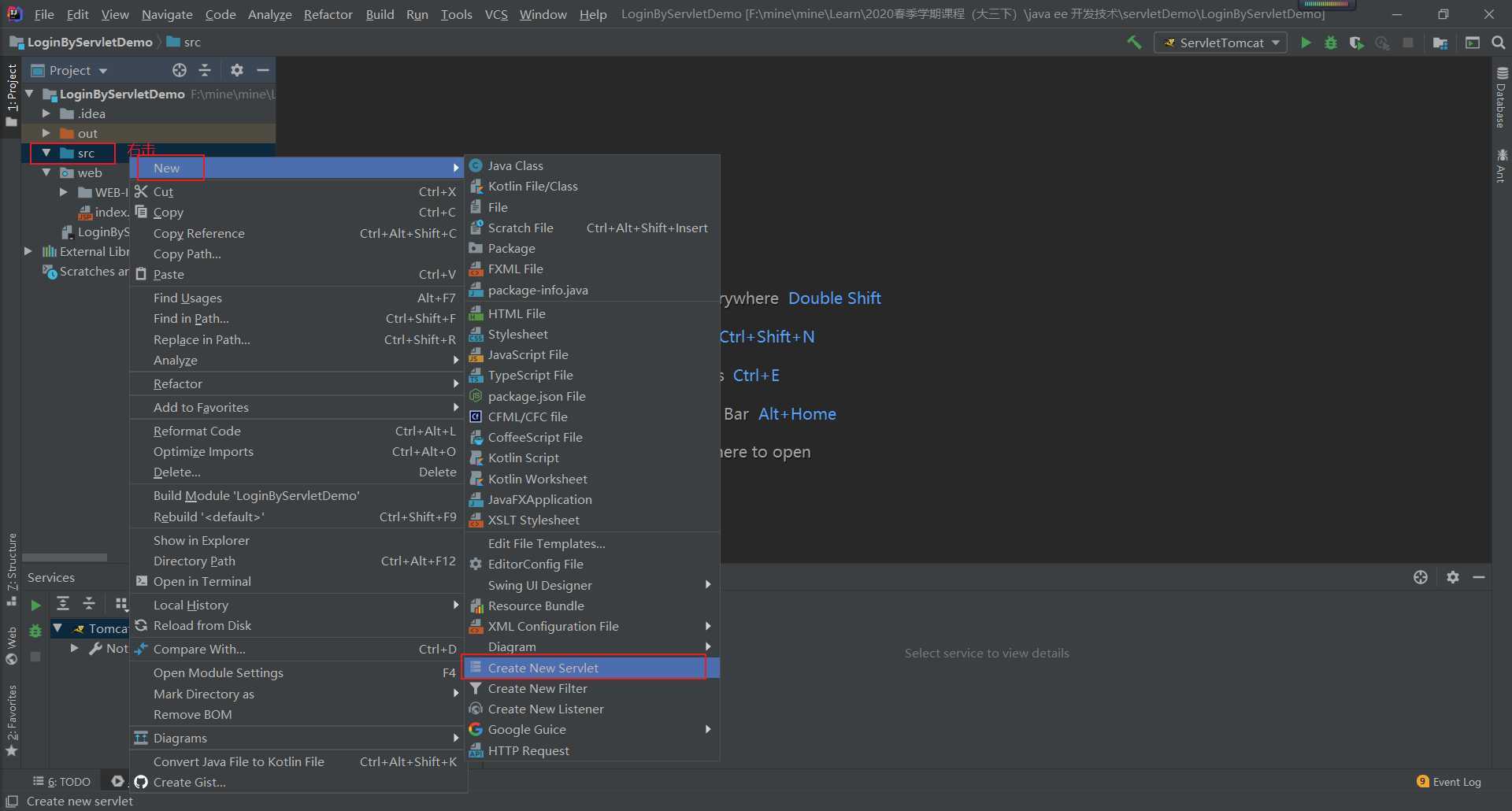Start debugging with the bug icon
The image size is (1512, 811).
point(1331,43)
